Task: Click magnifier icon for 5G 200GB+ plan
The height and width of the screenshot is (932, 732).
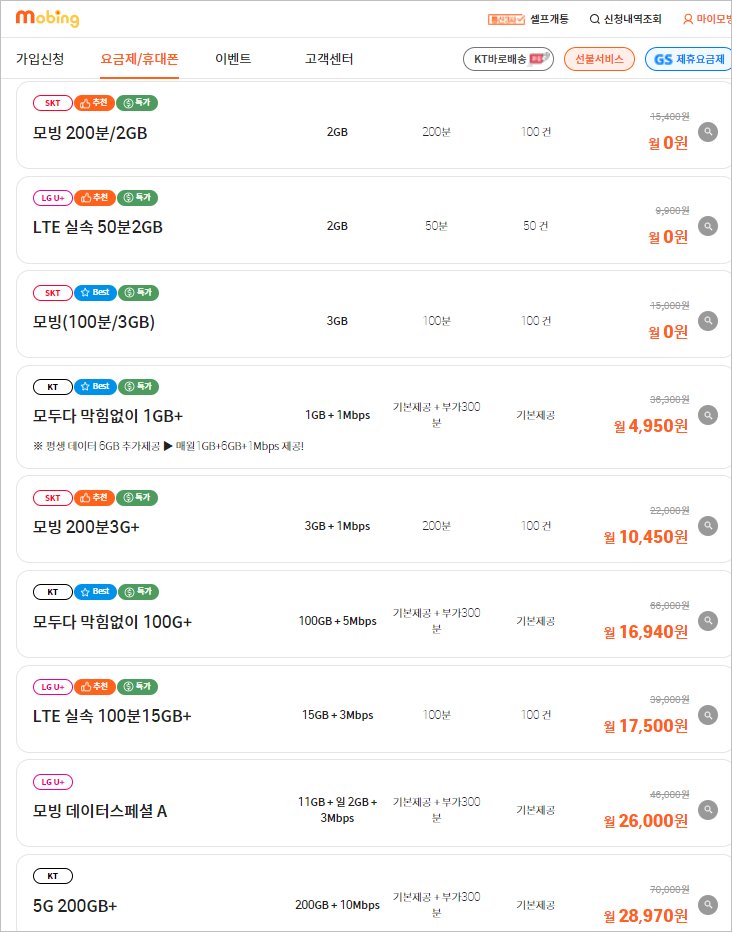Action: point(708,905)
